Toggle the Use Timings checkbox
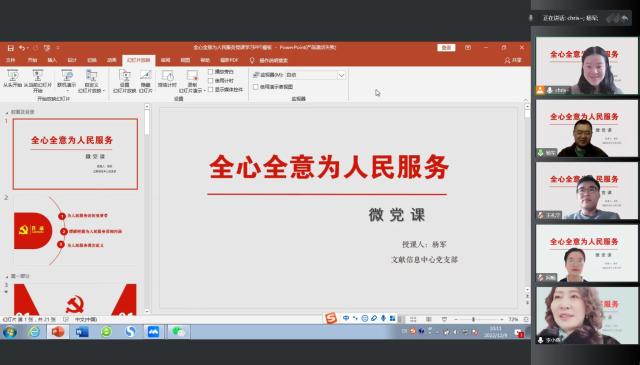640x365 pixels. (211, 81)
